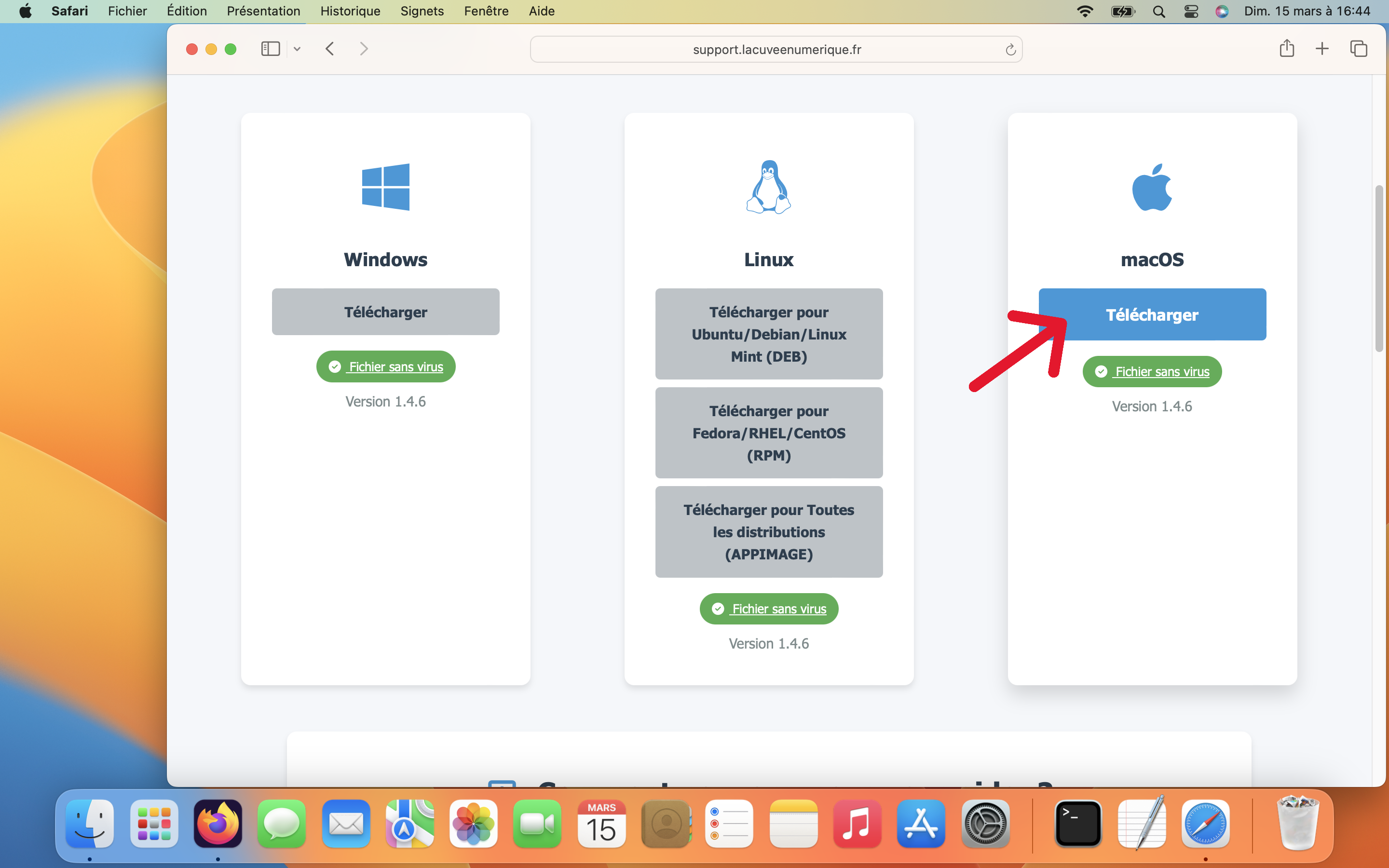Click Télécharger pour Toutes les distributions (APPIMAGE)

click(769, 531)
